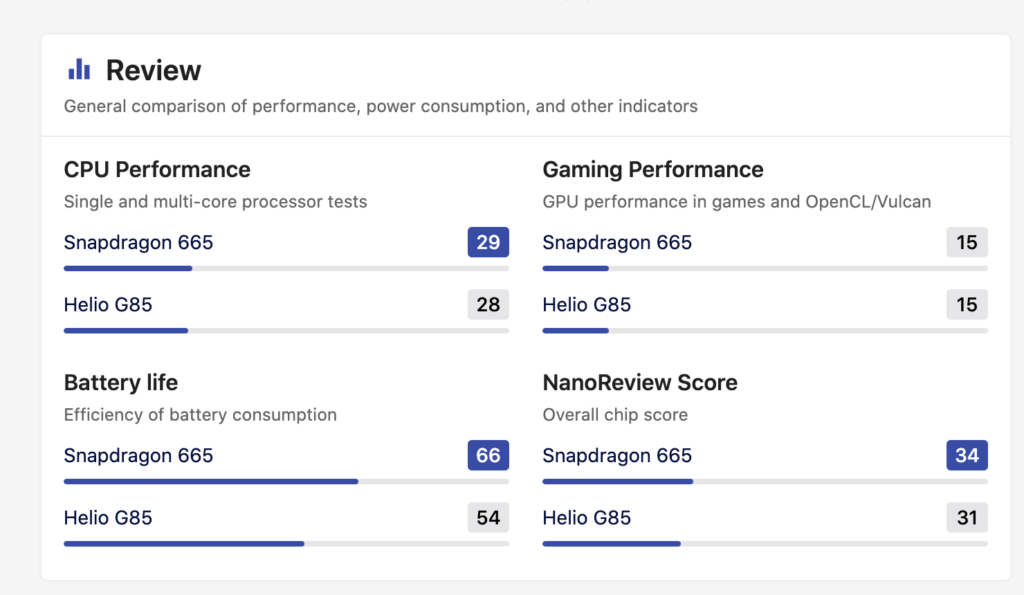
Task: Select the Gaming Performance section title
Action: pyautogui.click(x=652, y=169)
